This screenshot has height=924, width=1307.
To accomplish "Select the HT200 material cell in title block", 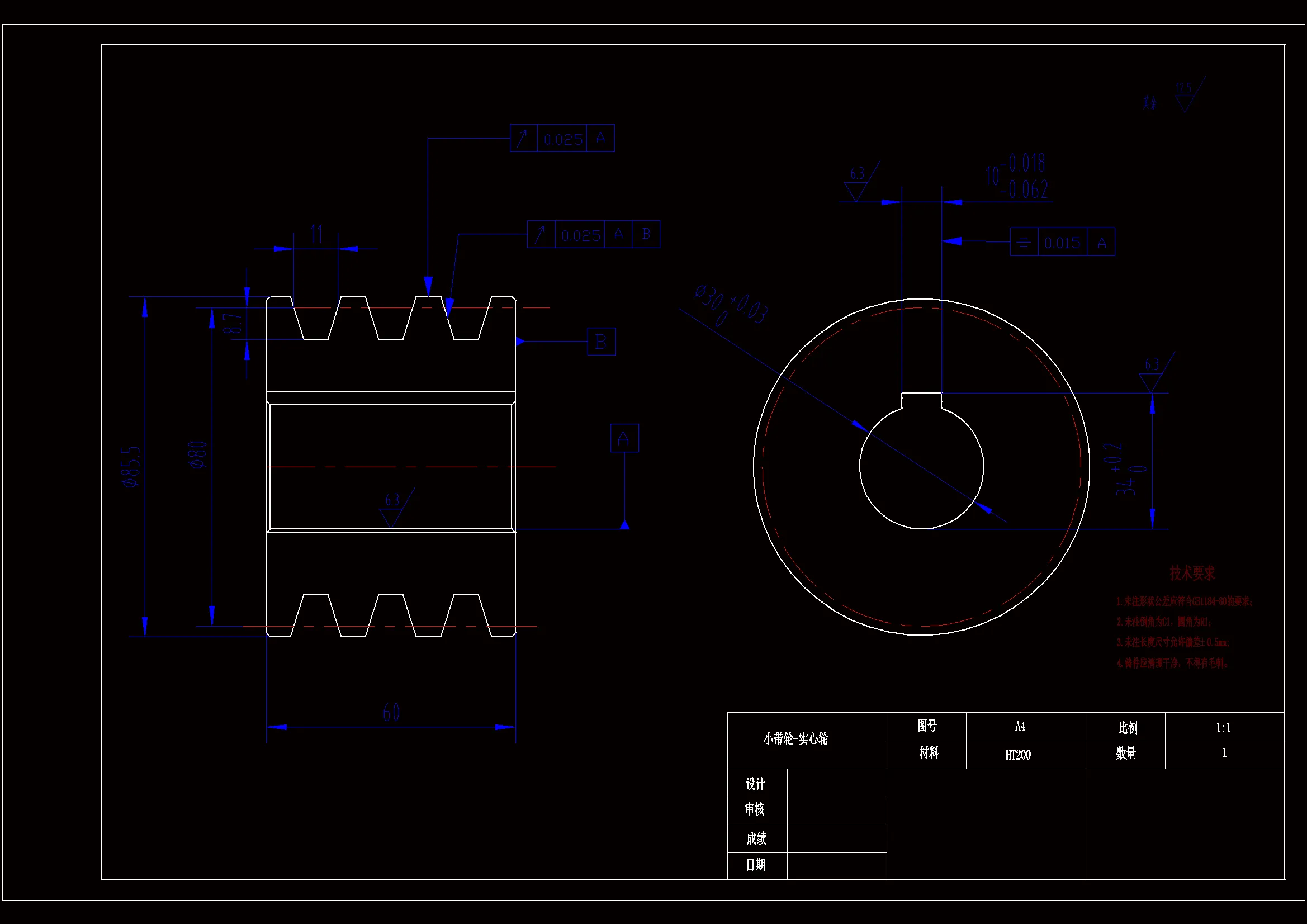I will click(x=1018, y=755).
